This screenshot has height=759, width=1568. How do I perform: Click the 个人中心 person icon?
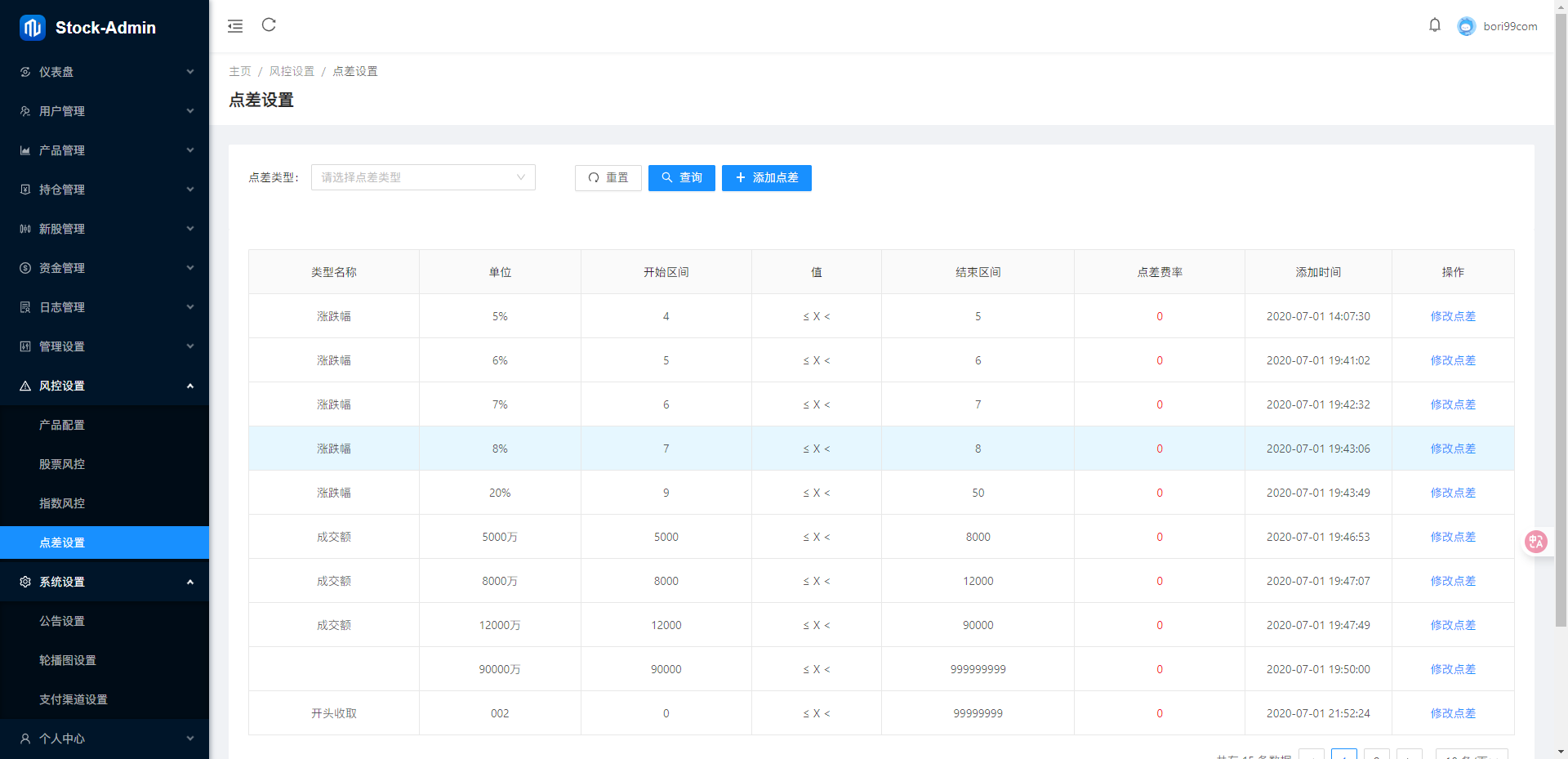coord(25,739)
